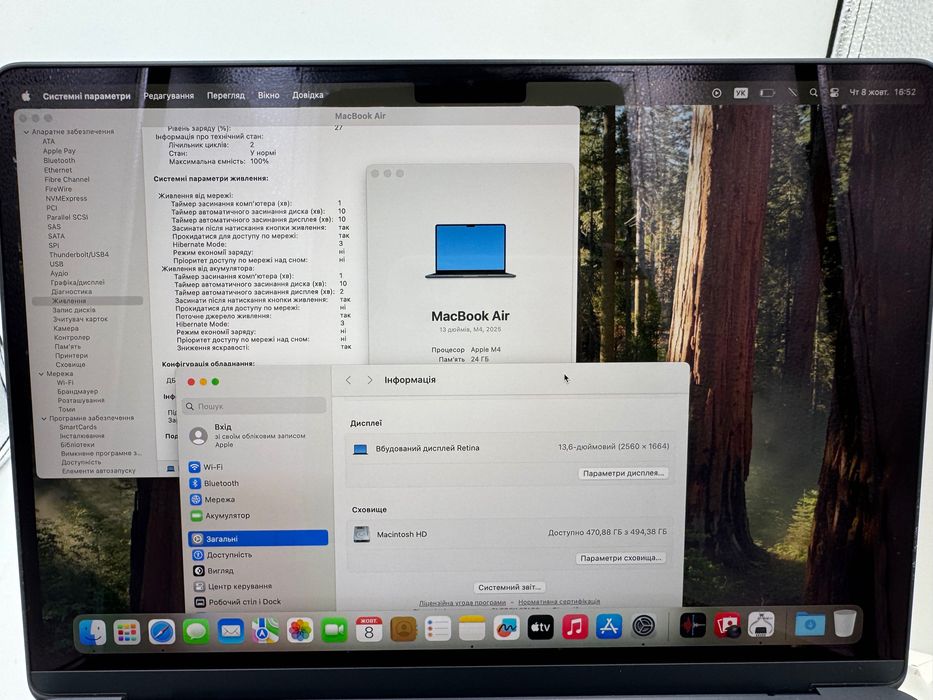Image resolution: width=933 pixels, height=700 pixels.
Task: Click the Параметри сховища button
Action: (621, 558)
